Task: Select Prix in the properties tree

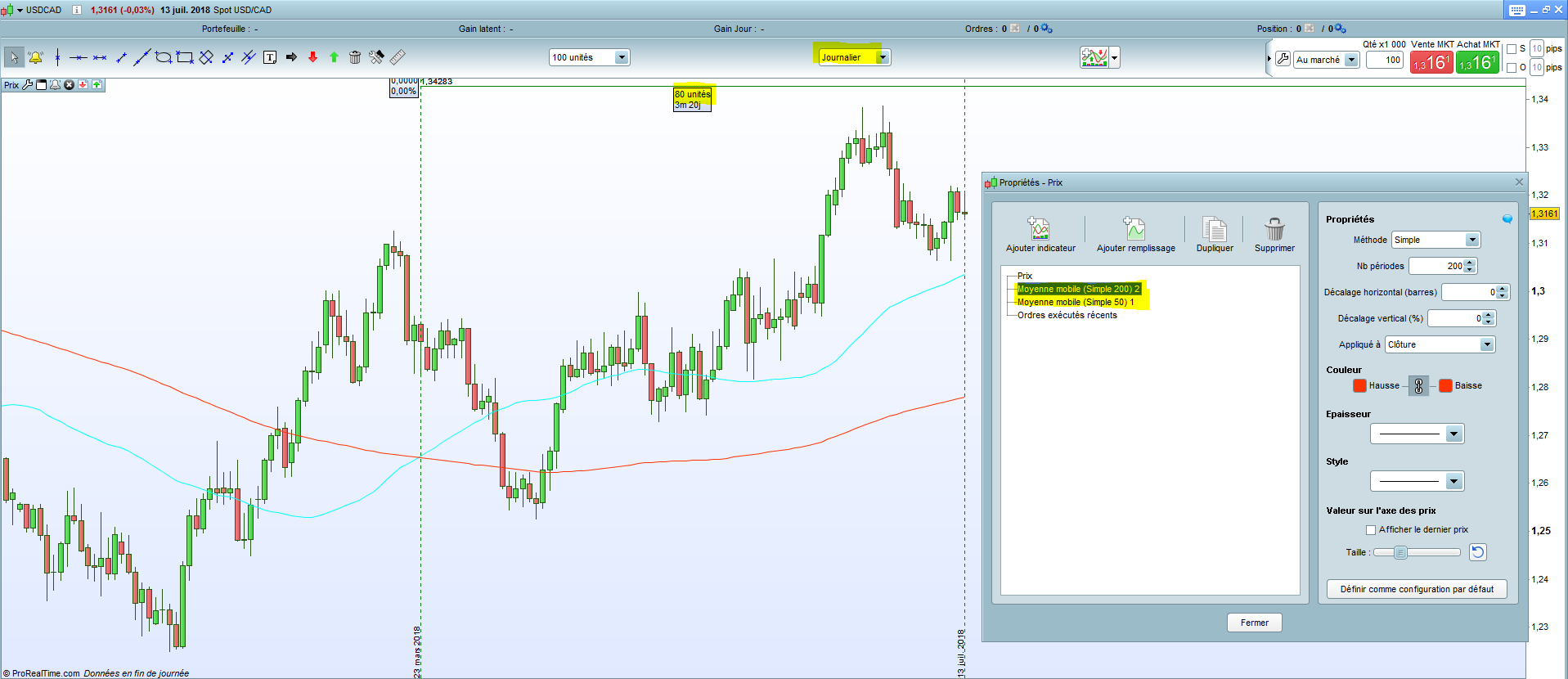Action: [1025, 276]
